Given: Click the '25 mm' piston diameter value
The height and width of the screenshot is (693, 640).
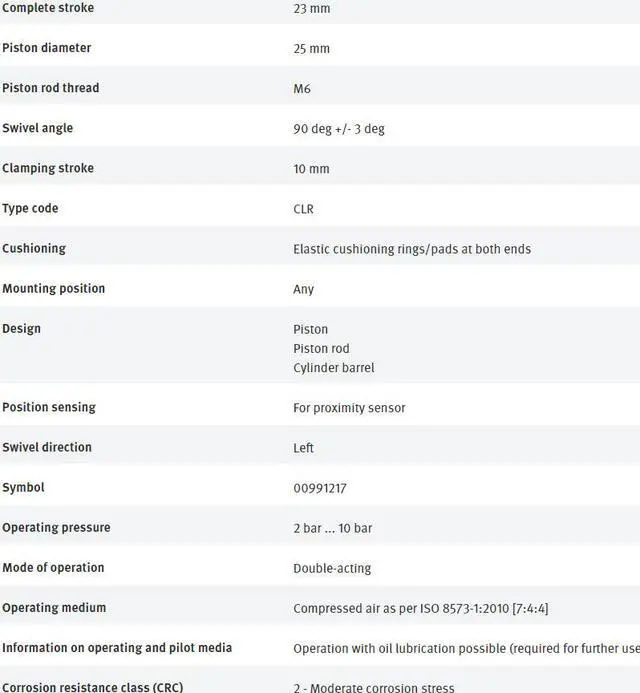Looking at the screenshot, I should point(311,49).
